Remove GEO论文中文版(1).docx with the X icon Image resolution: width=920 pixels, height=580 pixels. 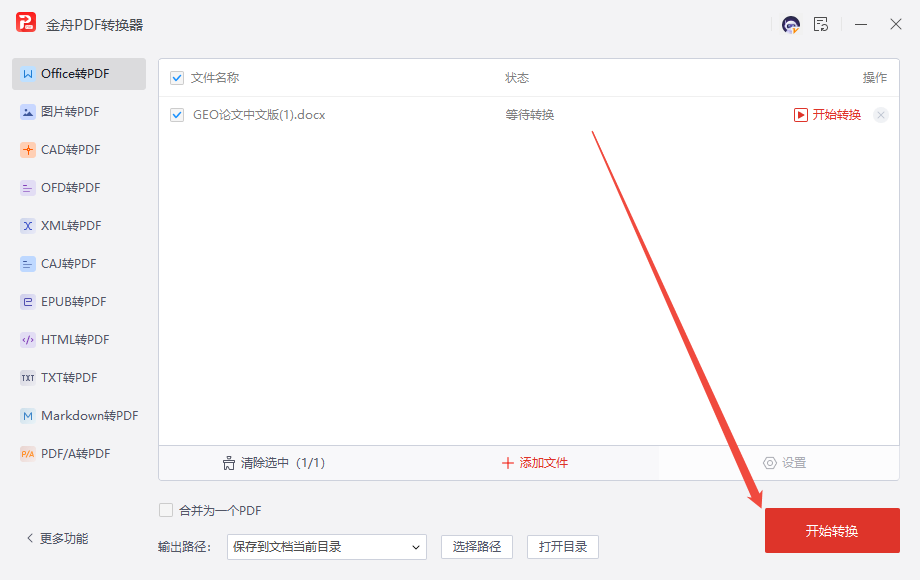tap(880, 115)
